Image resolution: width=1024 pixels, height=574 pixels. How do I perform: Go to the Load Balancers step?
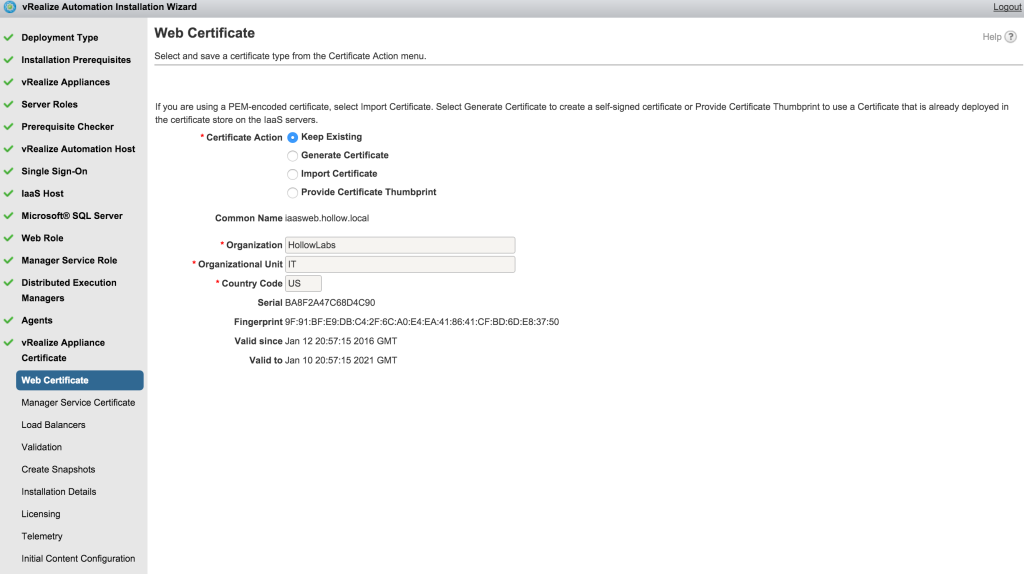click(x=53, y=425)
